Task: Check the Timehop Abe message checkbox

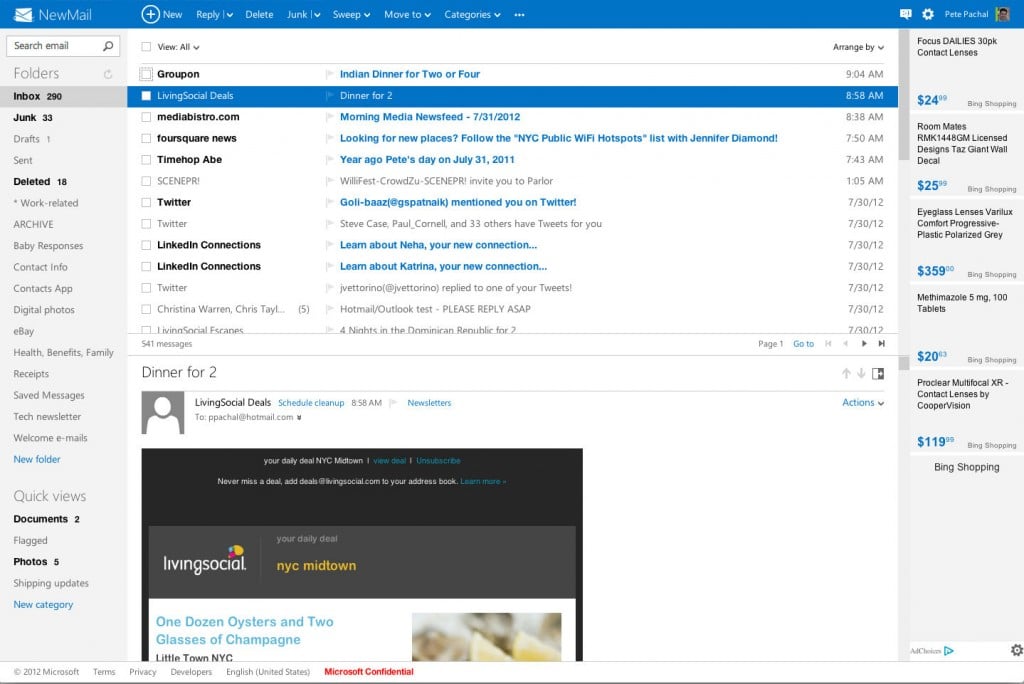Action: (x=146, y=159)
